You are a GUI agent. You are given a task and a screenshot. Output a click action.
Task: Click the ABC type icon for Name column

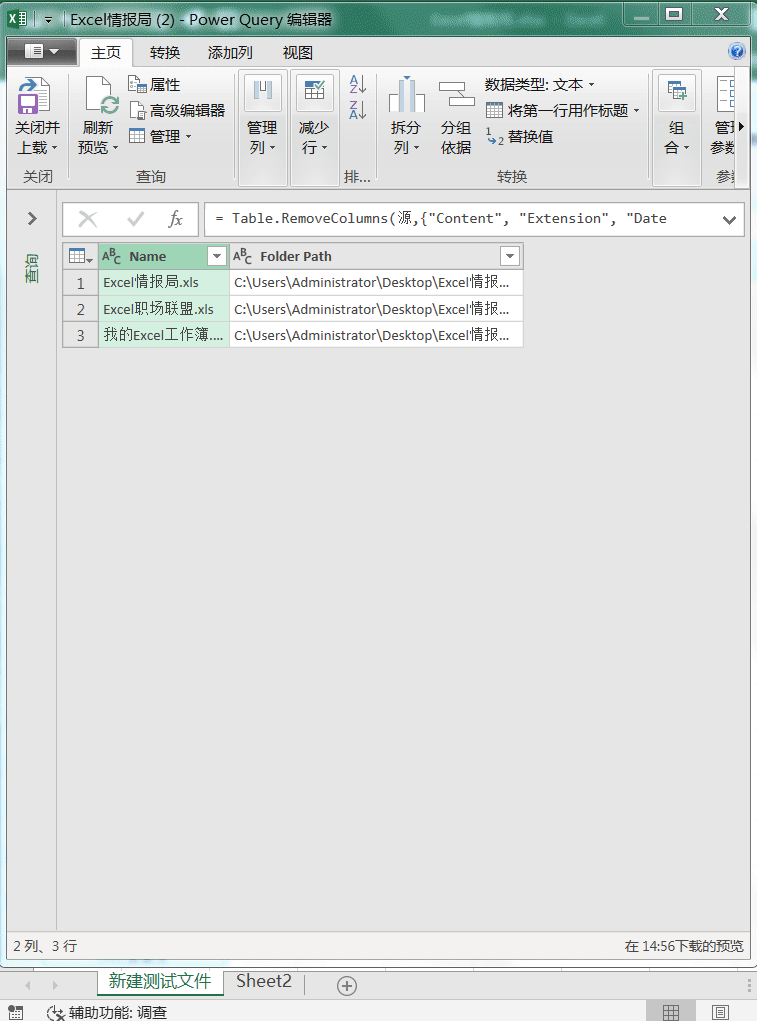[x=111, y=257]
